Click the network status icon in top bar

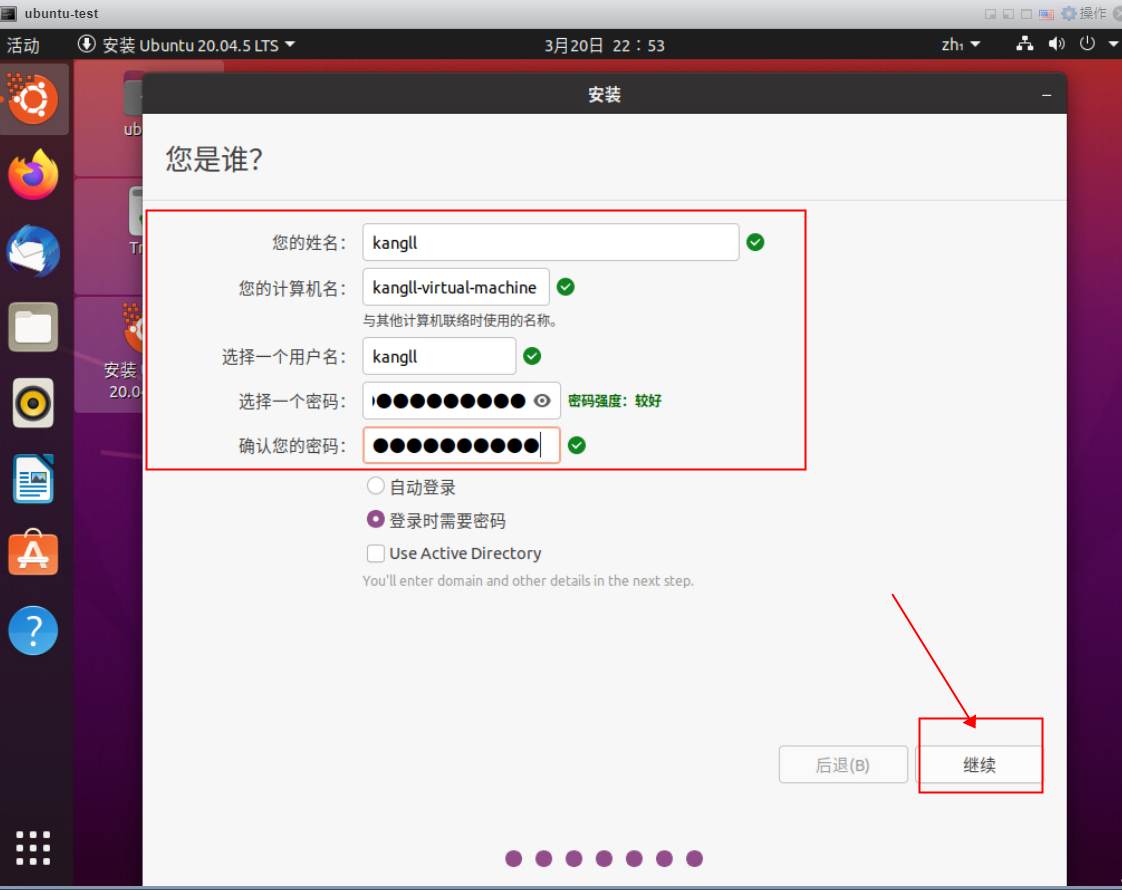[x=1025, y=44]
